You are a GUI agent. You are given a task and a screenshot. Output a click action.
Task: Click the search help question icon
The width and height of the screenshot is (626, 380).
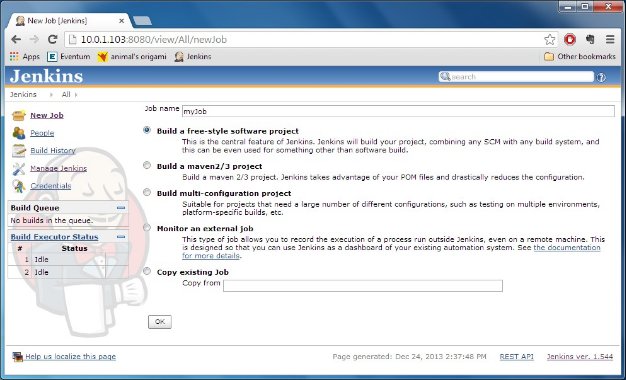[x=601, y=77]
